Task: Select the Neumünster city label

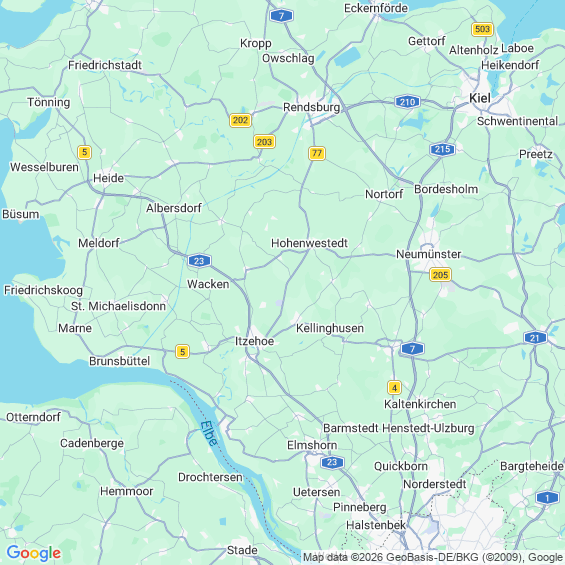Action: click(x=428, y=254)
